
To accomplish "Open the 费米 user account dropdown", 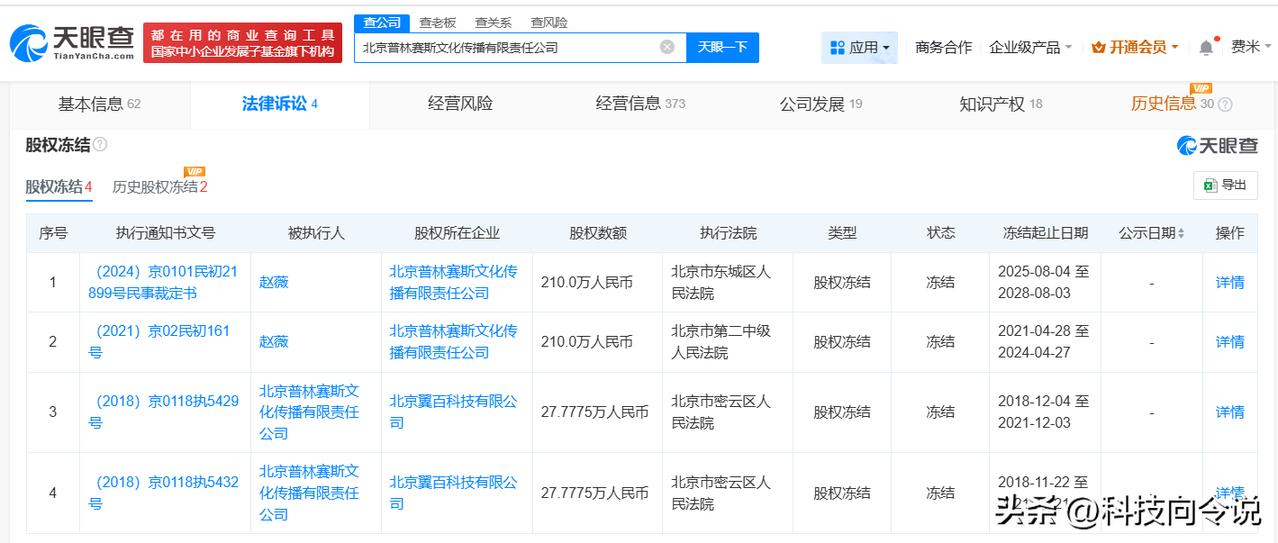I will (1251, 47).
